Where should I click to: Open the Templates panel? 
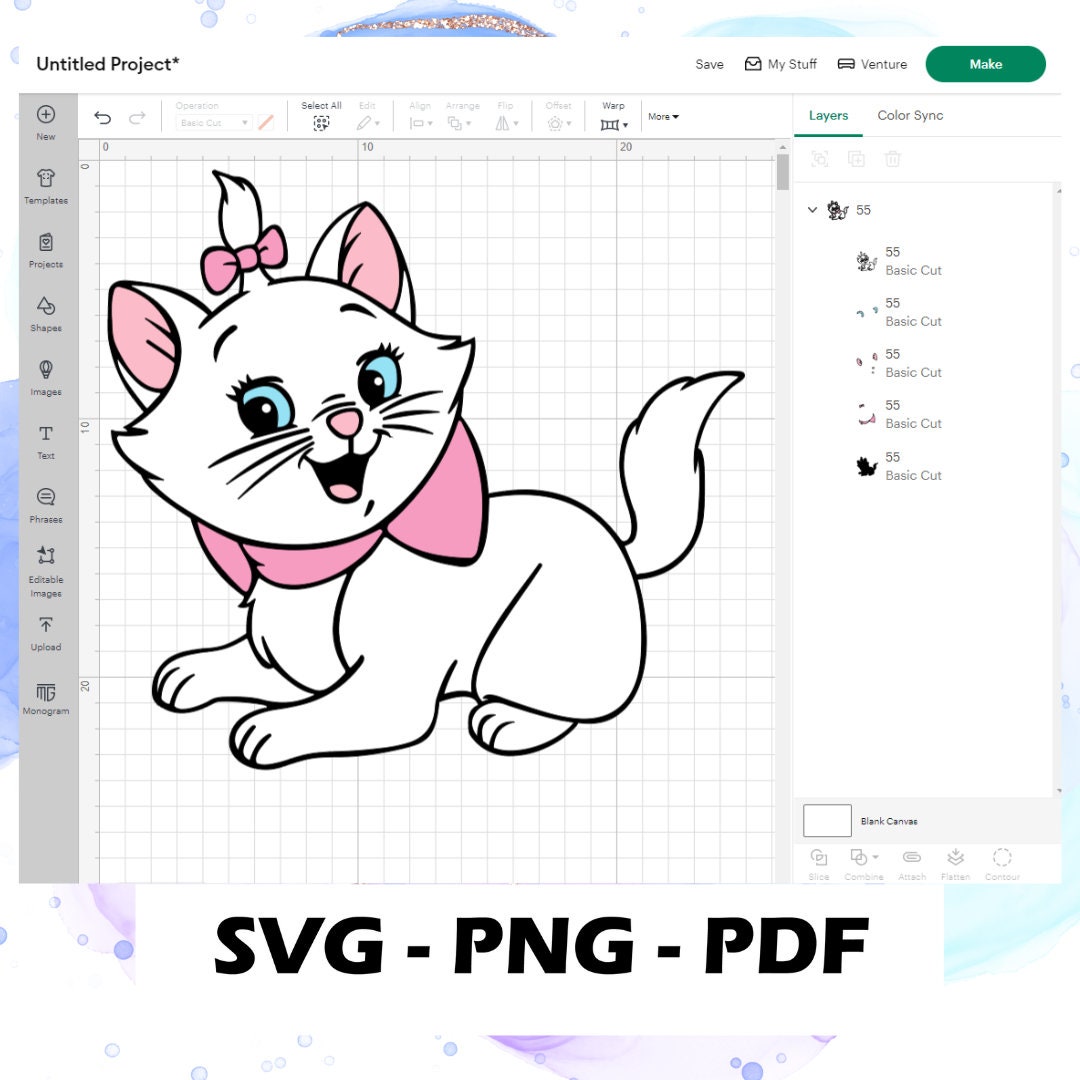(x=45, y=188)
